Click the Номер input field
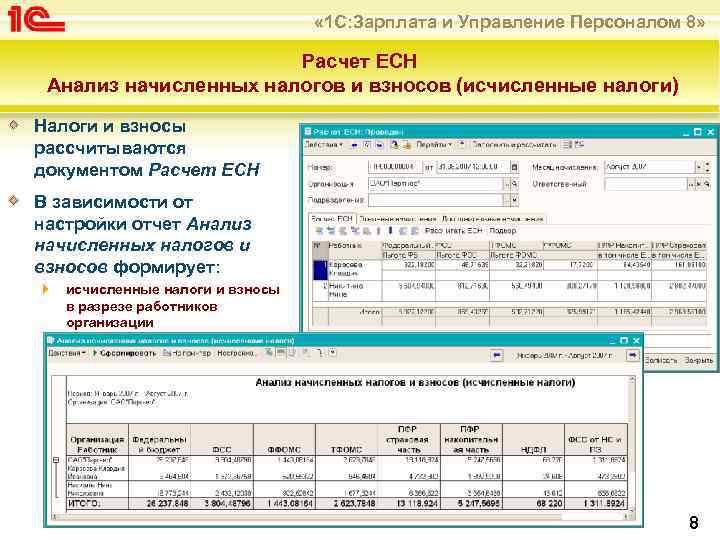Screen dimensions: 720x540 (395, 167)
